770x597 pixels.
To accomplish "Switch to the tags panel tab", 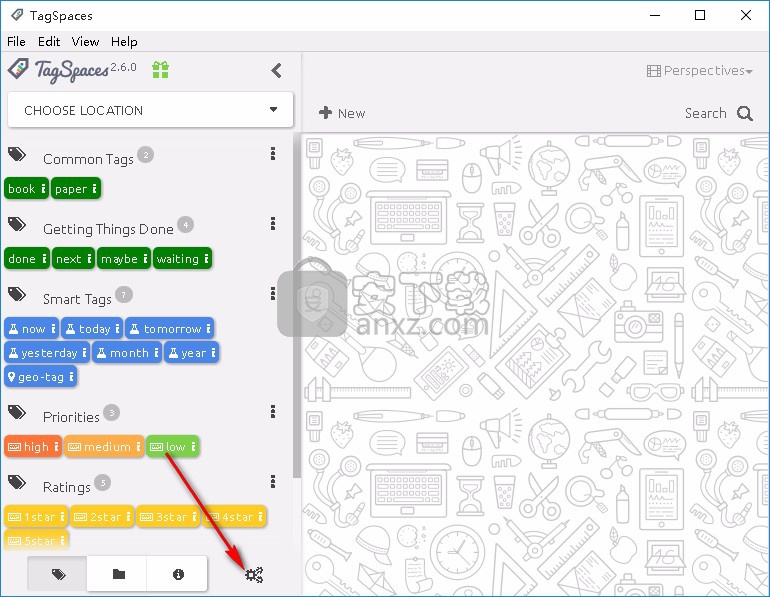I will (x=57, y=573).
